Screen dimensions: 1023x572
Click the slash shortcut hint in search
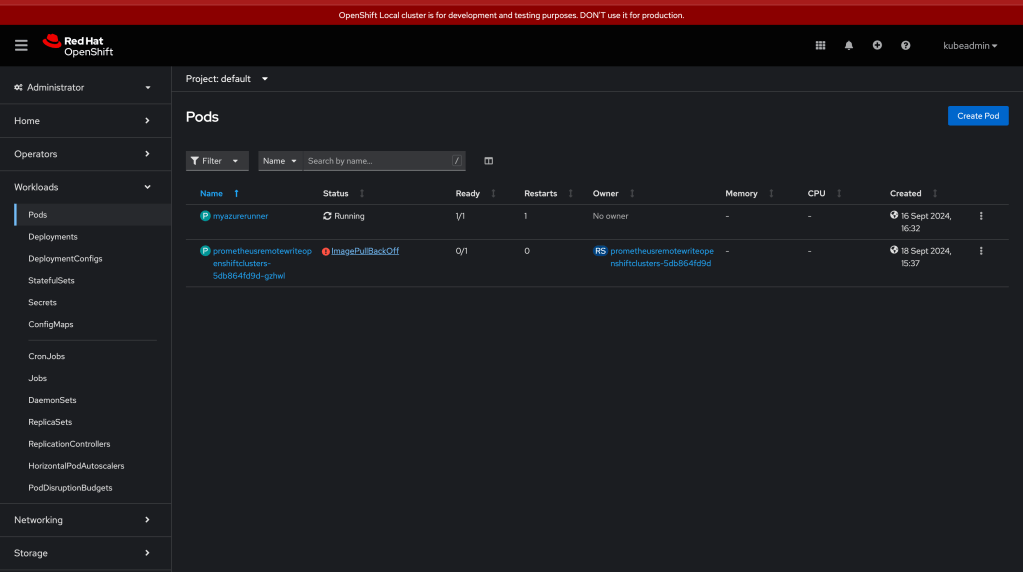pyautogui.click(x=457, y=161)
